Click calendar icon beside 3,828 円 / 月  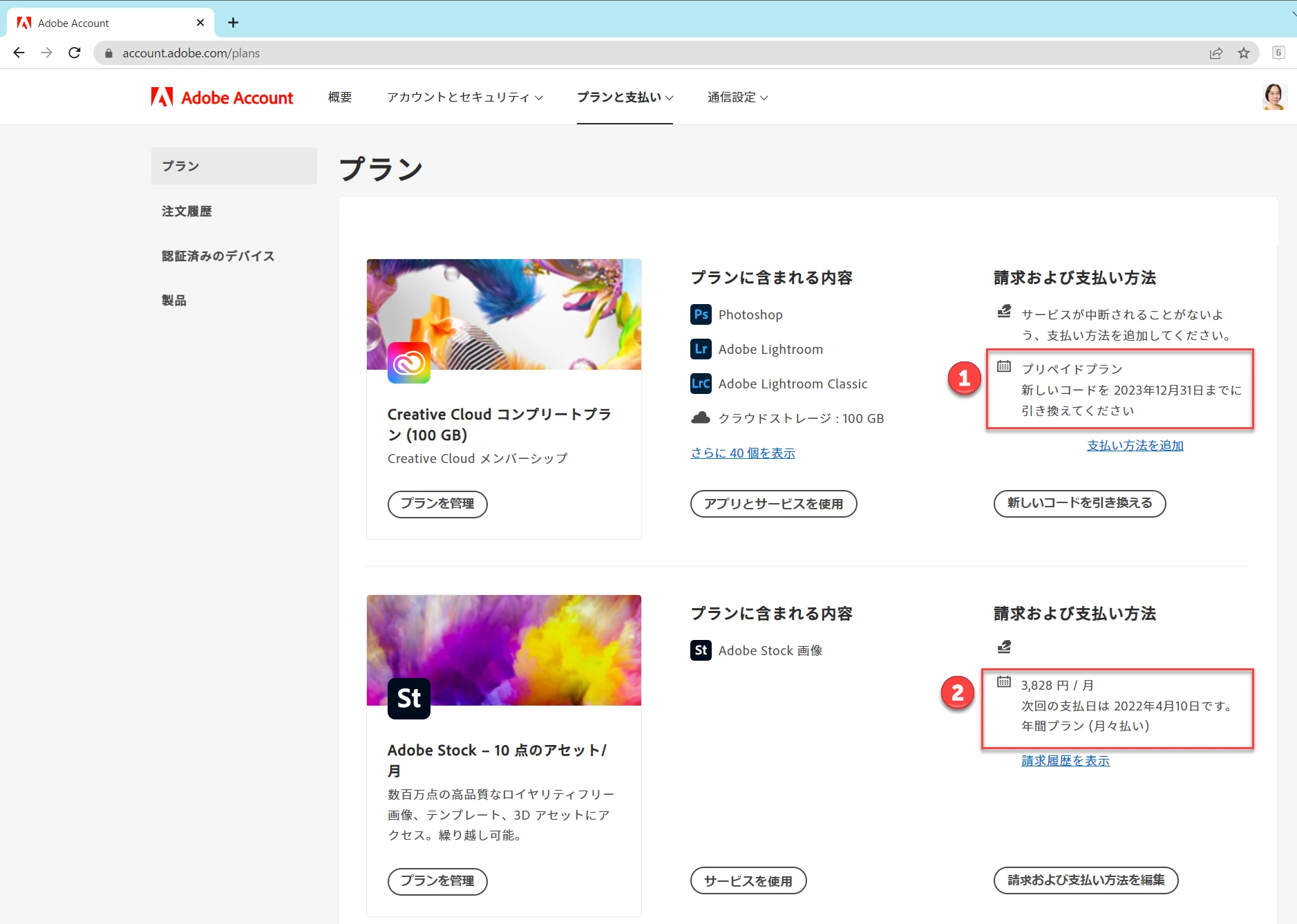tap(1004, 682)
